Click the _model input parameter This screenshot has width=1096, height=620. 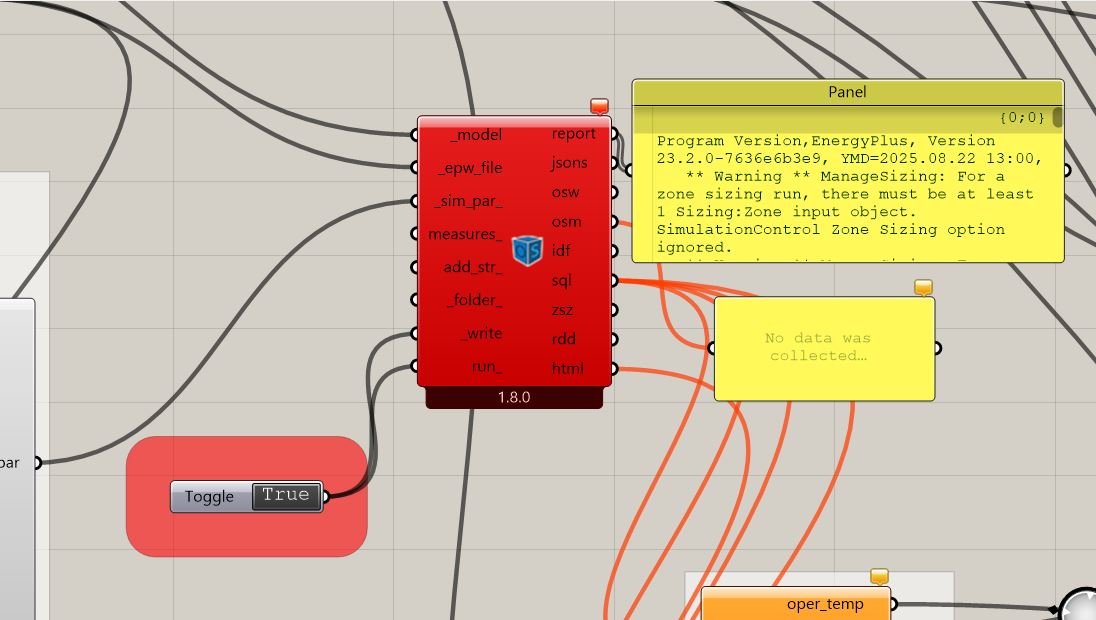(x=475, y=135)
